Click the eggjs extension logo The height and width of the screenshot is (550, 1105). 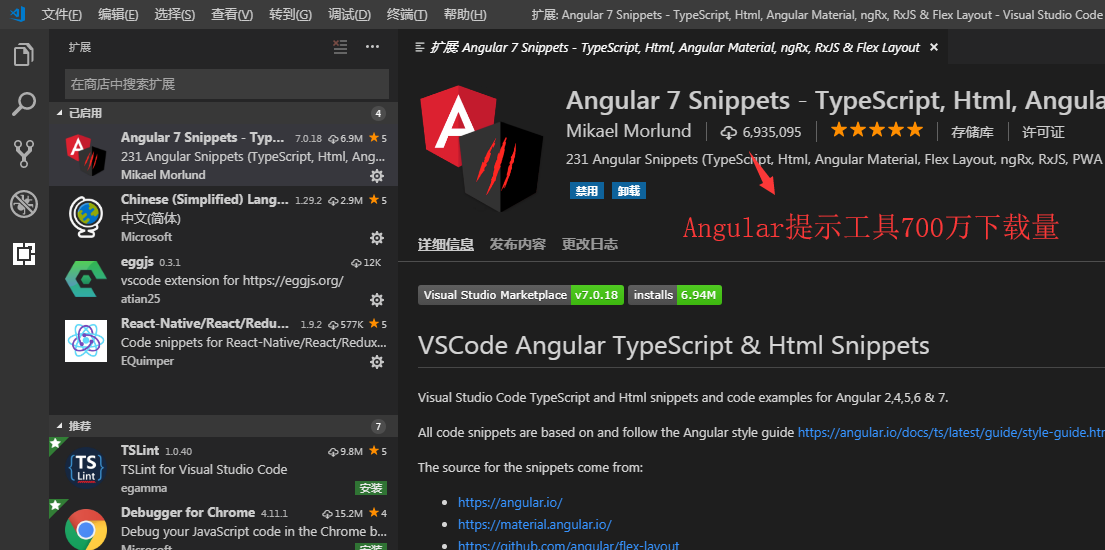86,279
